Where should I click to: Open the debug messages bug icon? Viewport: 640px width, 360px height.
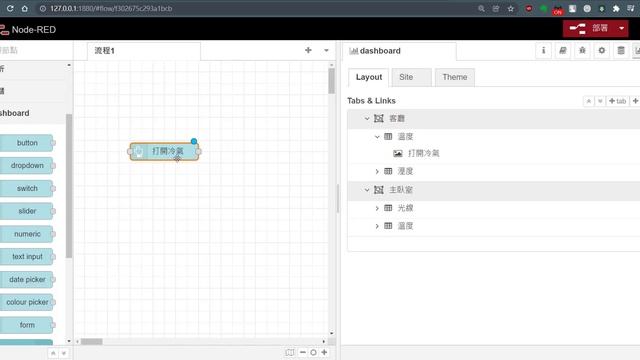[x=582, y=51]
